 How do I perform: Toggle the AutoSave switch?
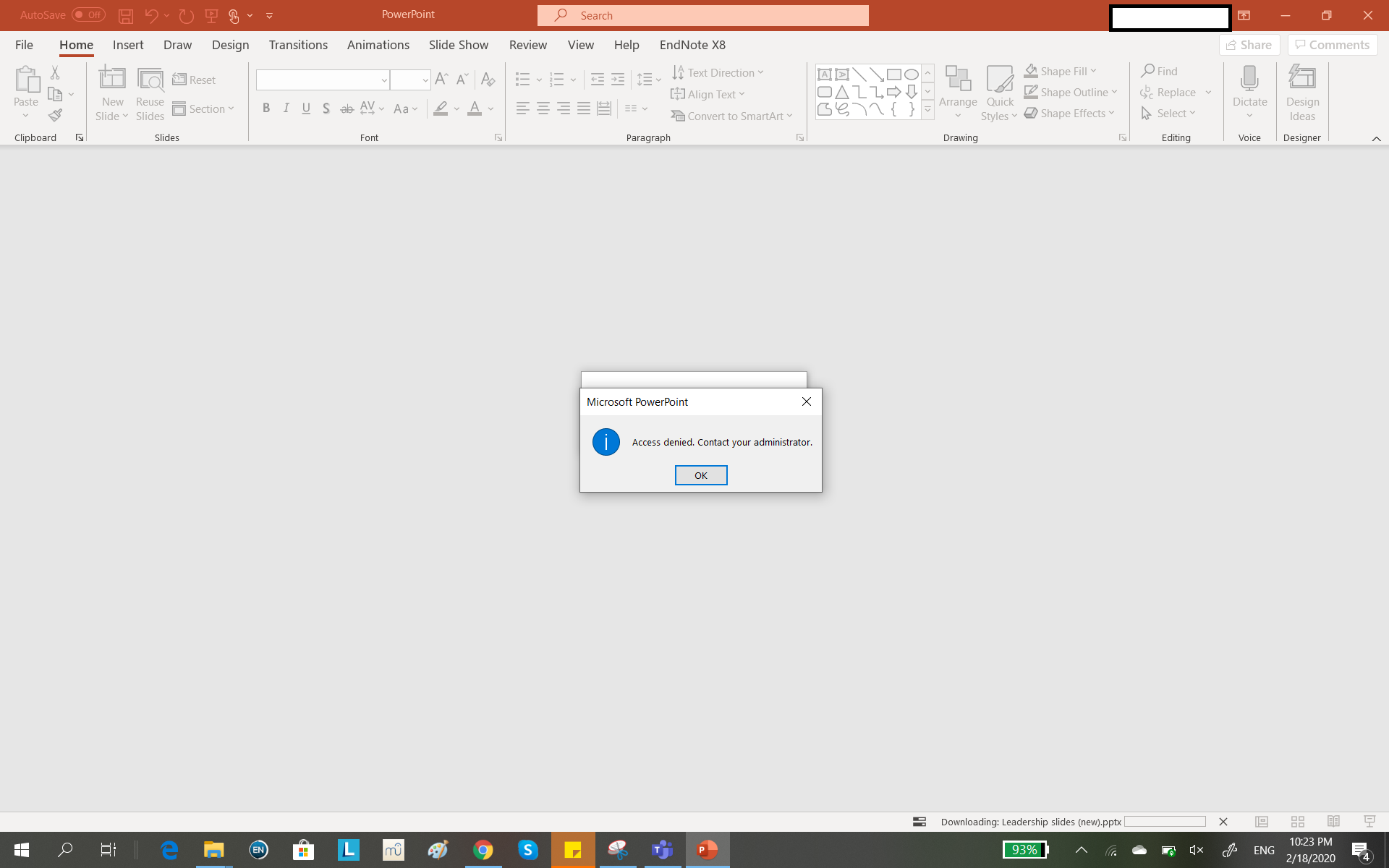tap(88, 14)
